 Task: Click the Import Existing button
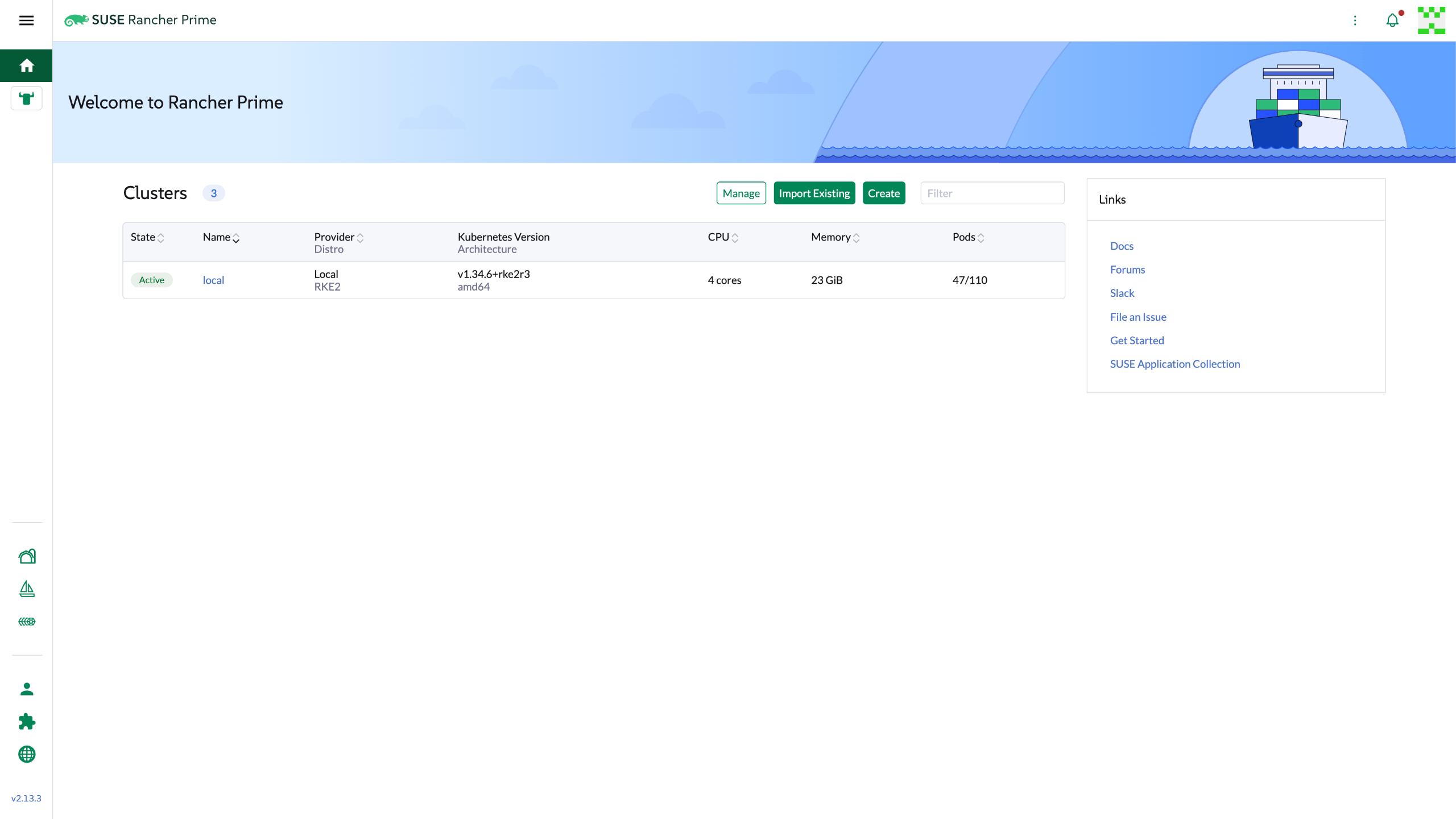click(814, 193)
